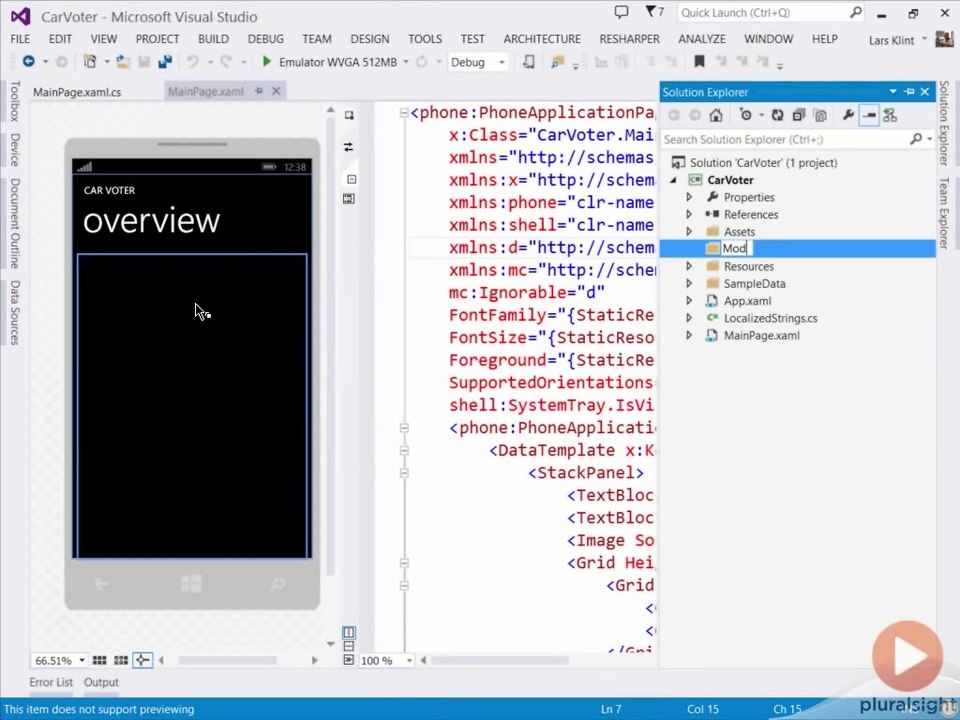Image resolution: width=960 pixels, height=720 pixels.
Task: Toggle auto-hide pin on Solution Explorer
Action: pos(909,92)
